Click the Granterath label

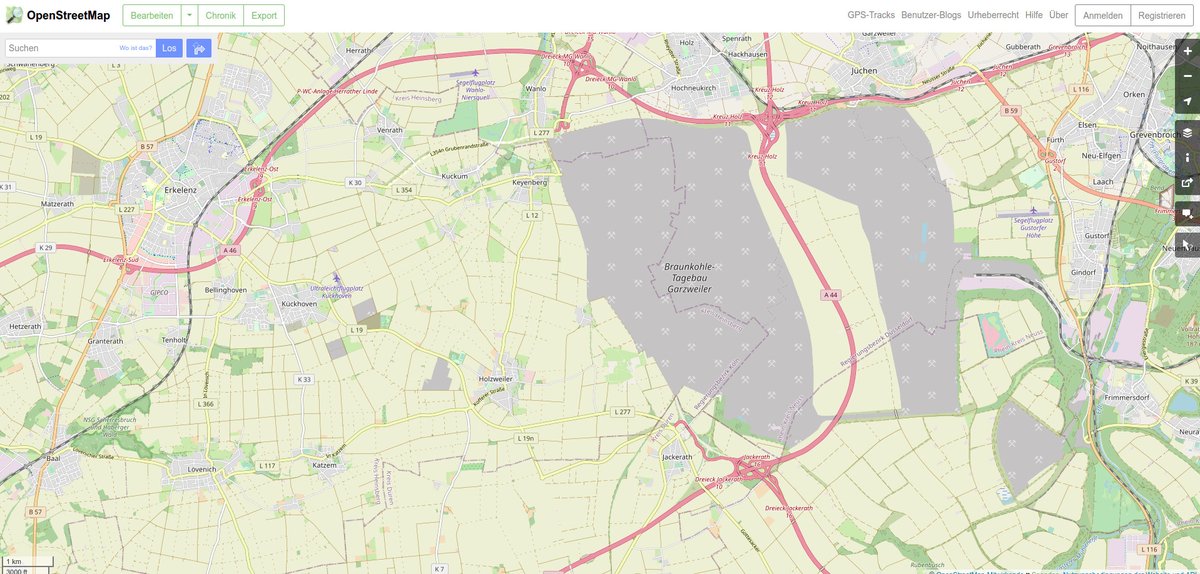105,340
